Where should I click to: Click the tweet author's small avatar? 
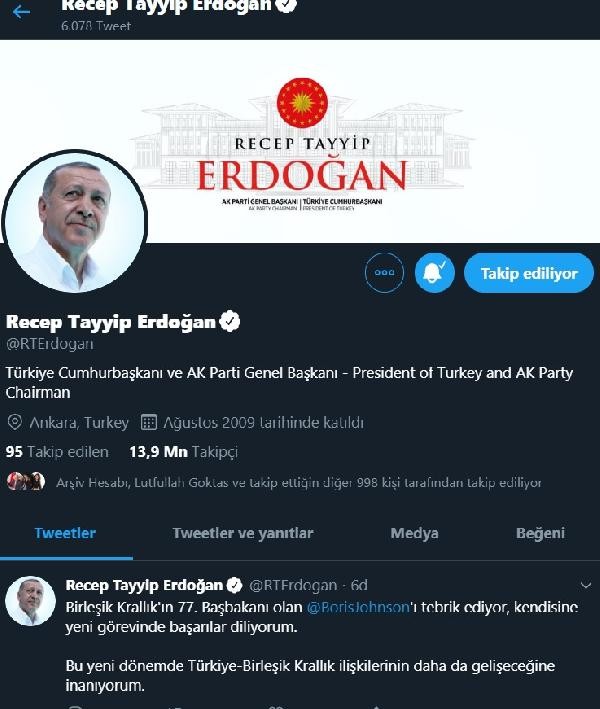click(30, 601)
